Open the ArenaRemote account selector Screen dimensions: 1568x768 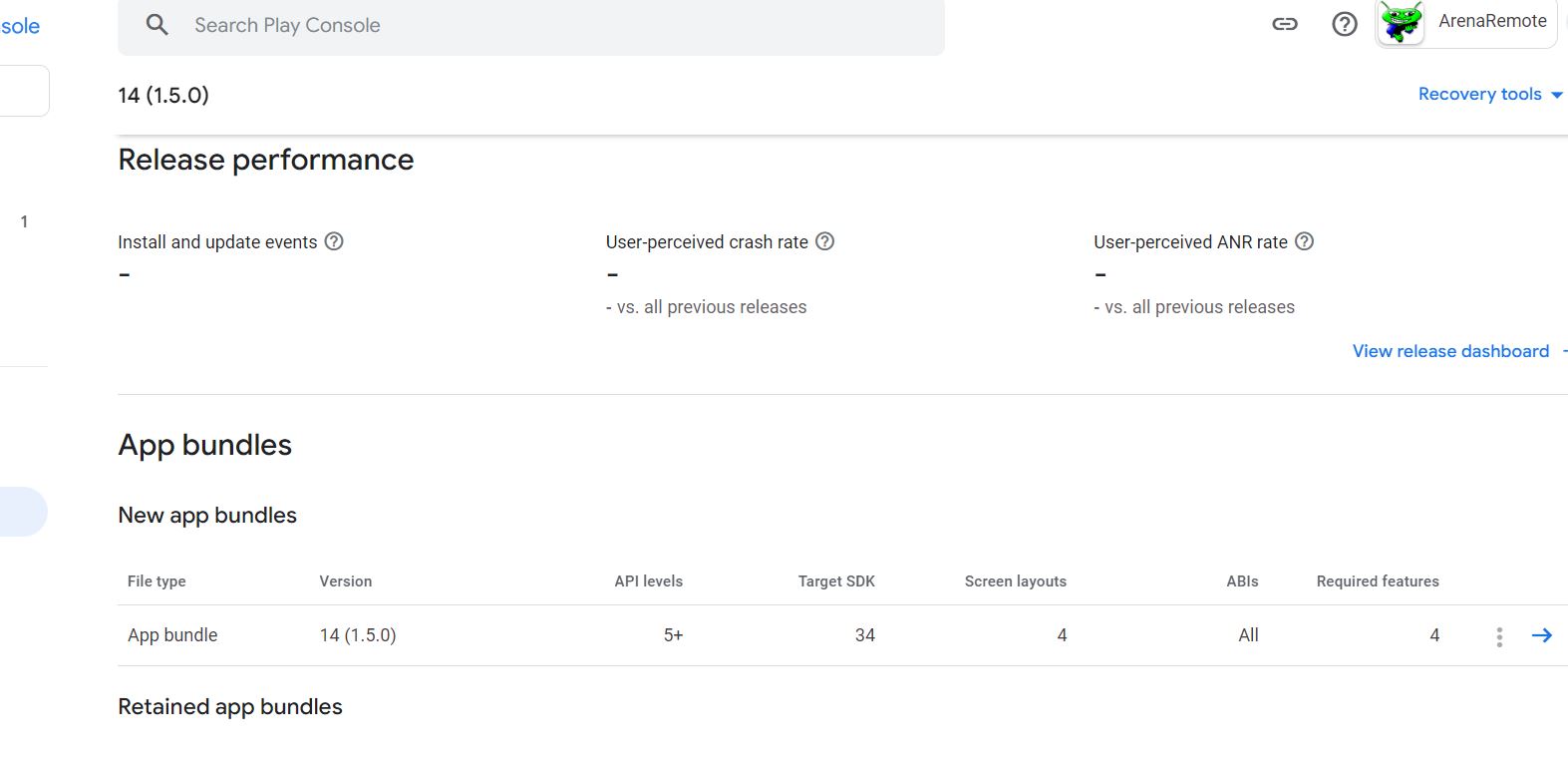[1491, 22]
